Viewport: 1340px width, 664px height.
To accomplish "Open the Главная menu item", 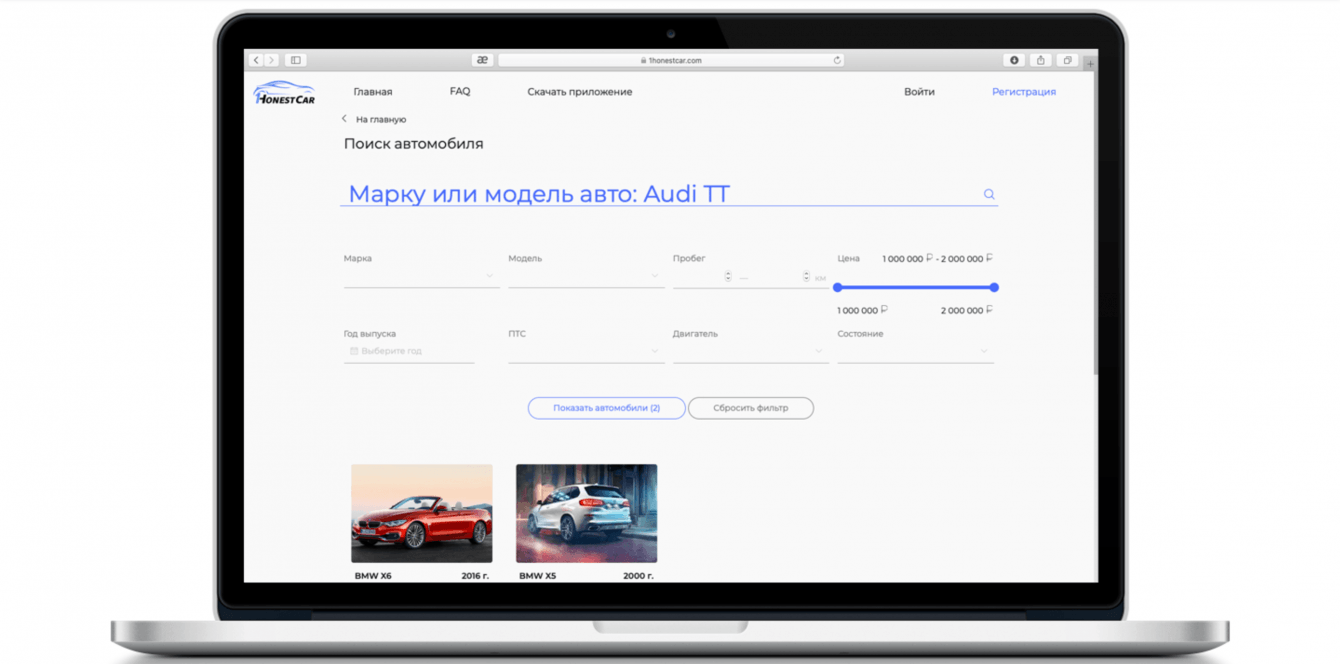I will (373, 92).
